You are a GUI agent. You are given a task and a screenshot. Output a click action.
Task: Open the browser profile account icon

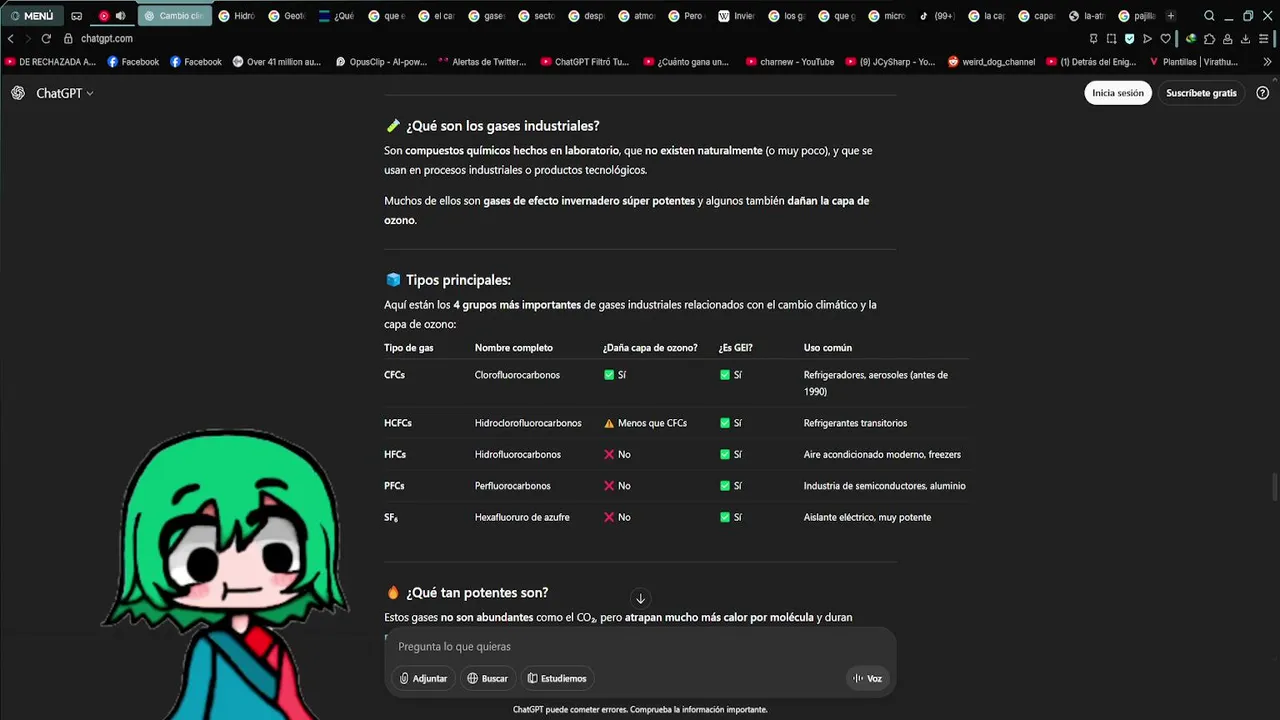coord(1227,39)
